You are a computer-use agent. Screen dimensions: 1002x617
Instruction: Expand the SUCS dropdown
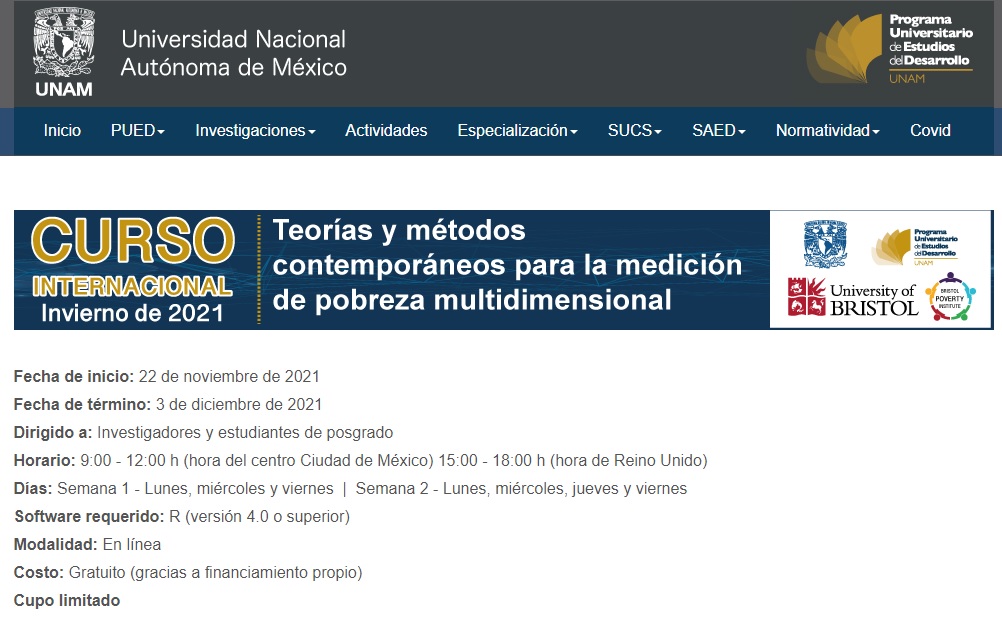point(635,130)
